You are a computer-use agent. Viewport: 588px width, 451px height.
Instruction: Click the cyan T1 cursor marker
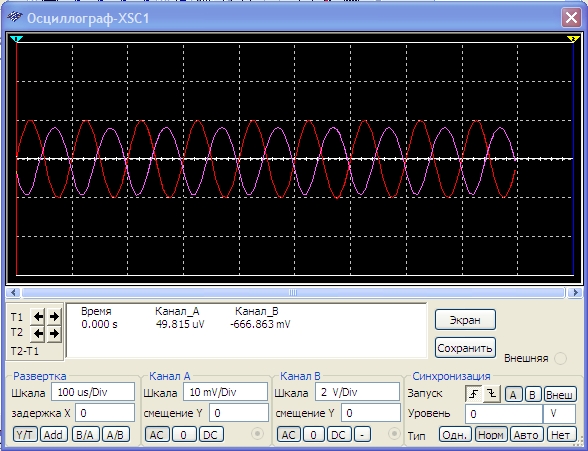pos(16,39)
